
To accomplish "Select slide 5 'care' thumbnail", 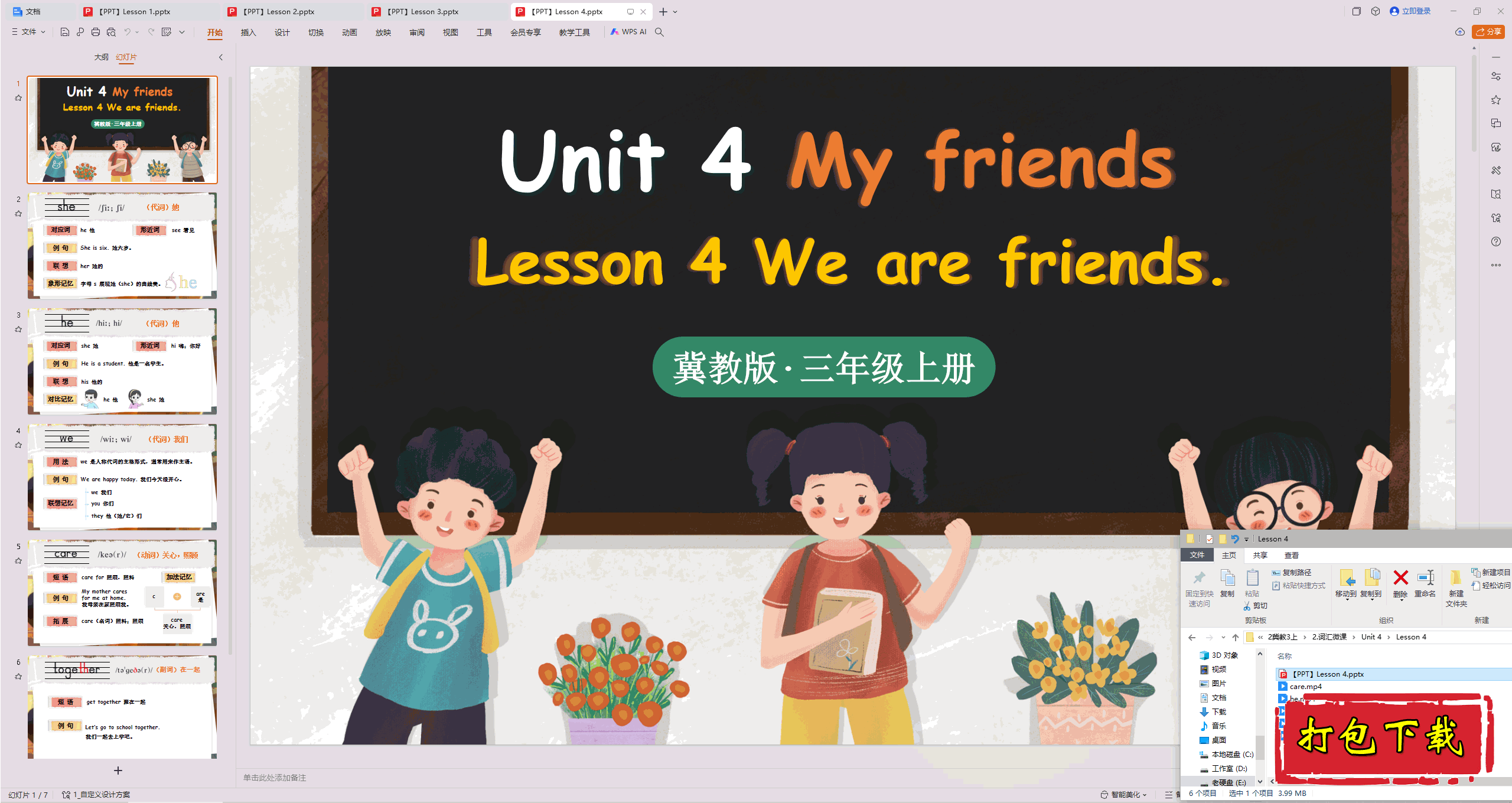I will click(x=122, y=592).
